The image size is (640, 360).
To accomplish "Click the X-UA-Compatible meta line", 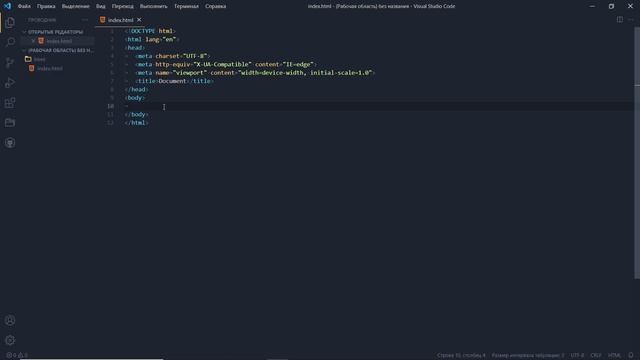I will pyautogui.click(x=225, y=64).
